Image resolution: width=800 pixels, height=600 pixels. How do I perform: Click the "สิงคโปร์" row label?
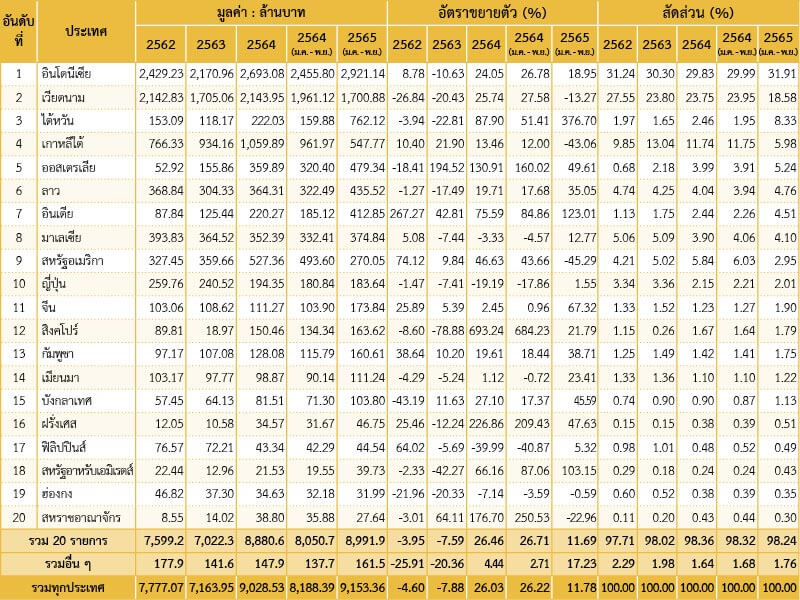coord(60,330)
